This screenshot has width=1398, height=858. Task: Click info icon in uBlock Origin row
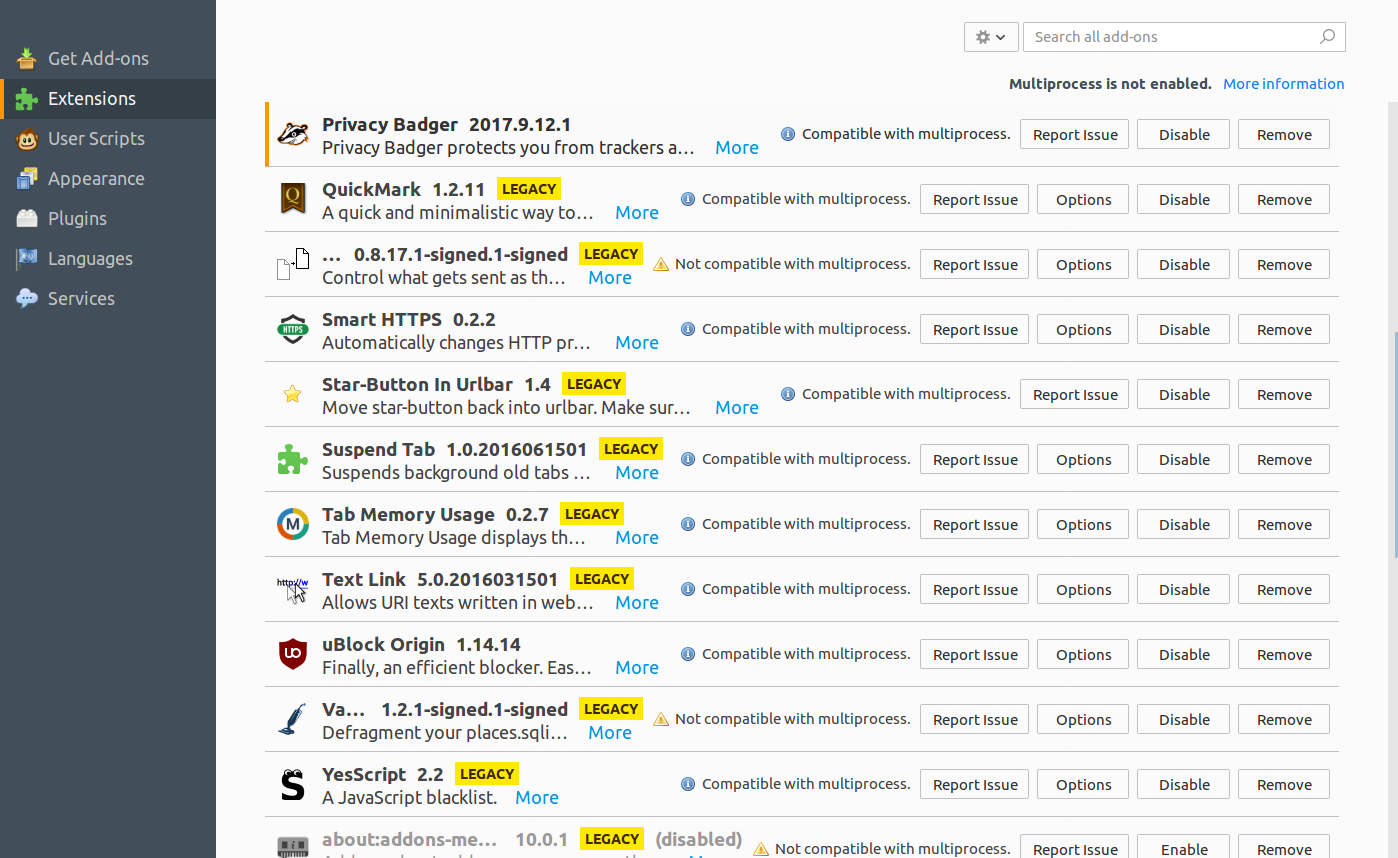(x=688, y=654)
